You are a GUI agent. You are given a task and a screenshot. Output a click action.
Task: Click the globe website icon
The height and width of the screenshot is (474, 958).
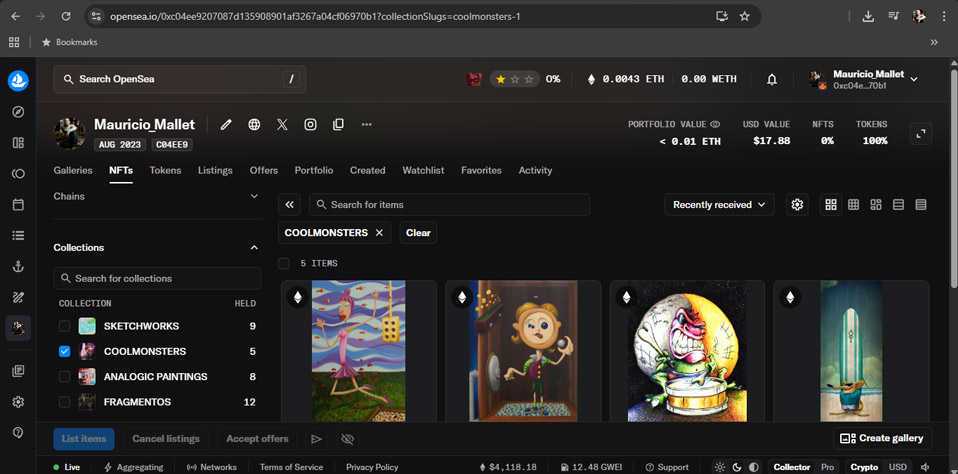click(254, 125)
